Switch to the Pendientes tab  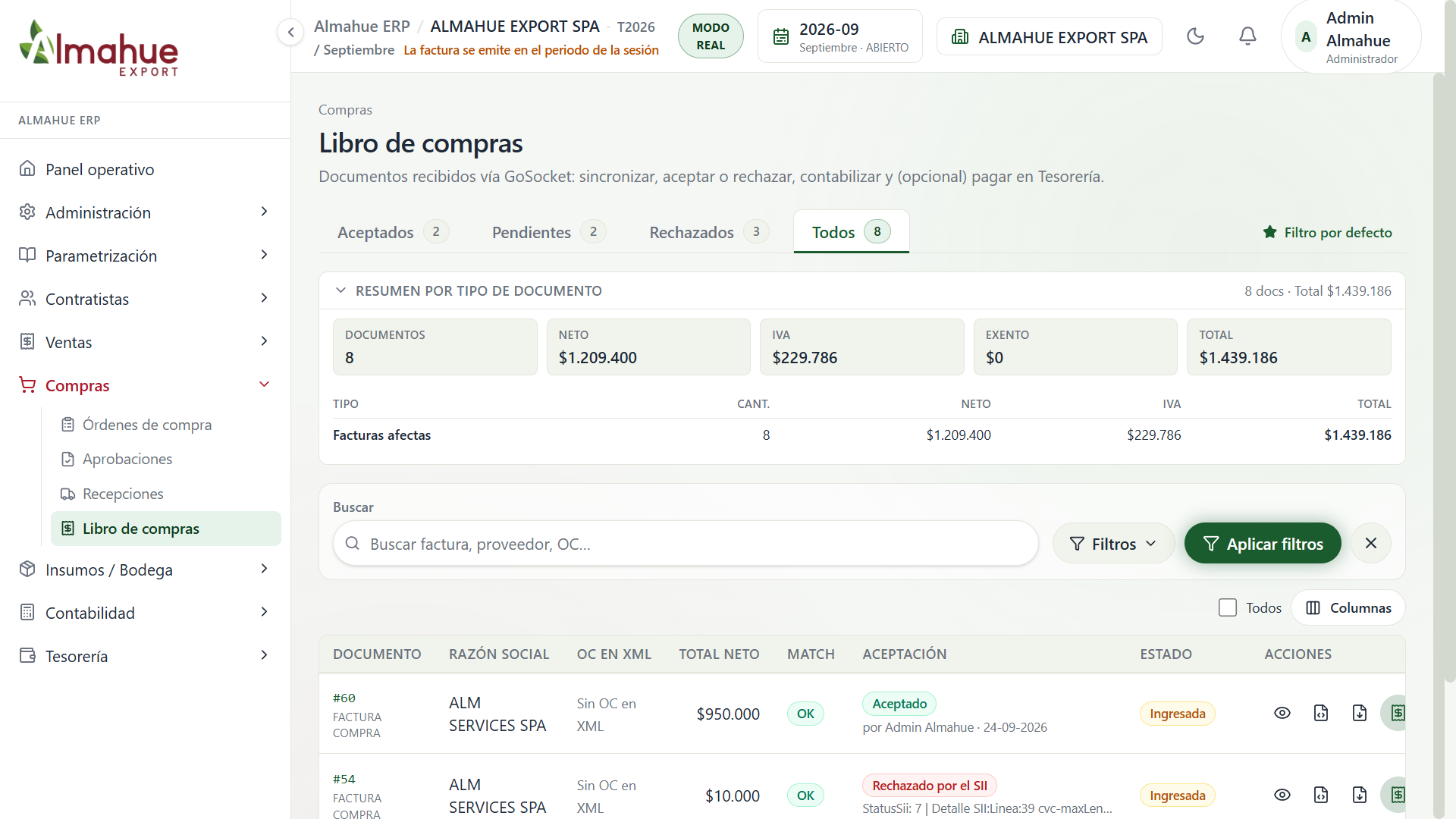[548, 232]
